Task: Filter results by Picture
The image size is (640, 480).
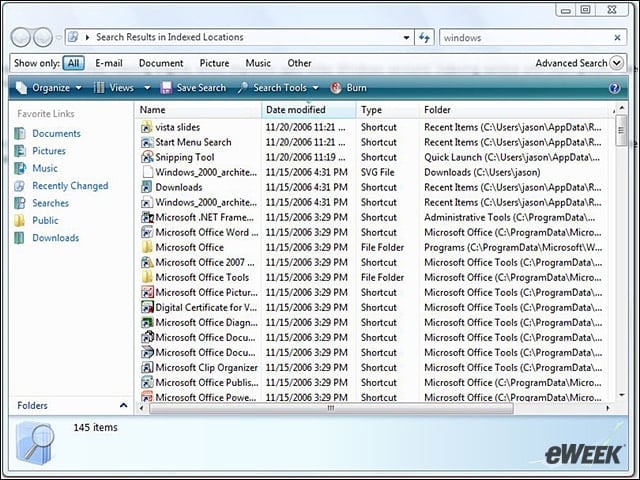Action: (214, 63)
